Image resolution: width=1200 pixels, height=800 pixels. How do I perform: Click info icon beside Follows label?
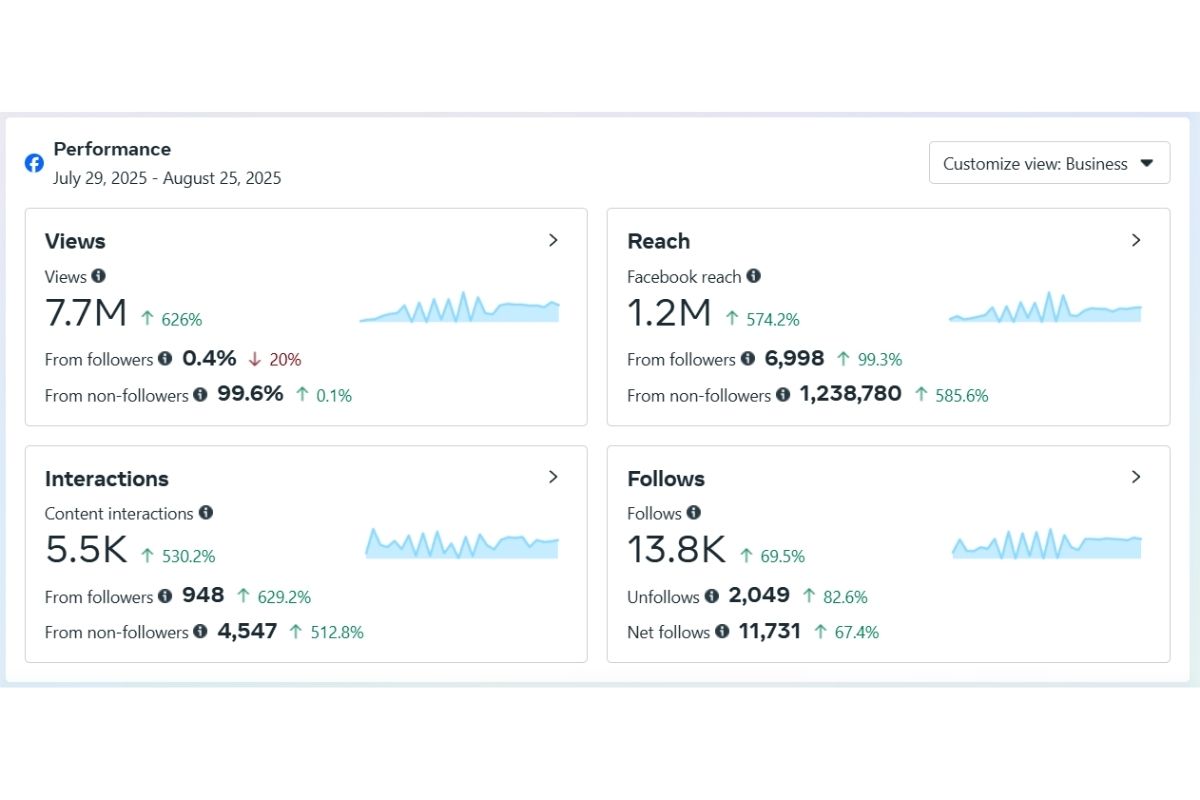(693, 513)
